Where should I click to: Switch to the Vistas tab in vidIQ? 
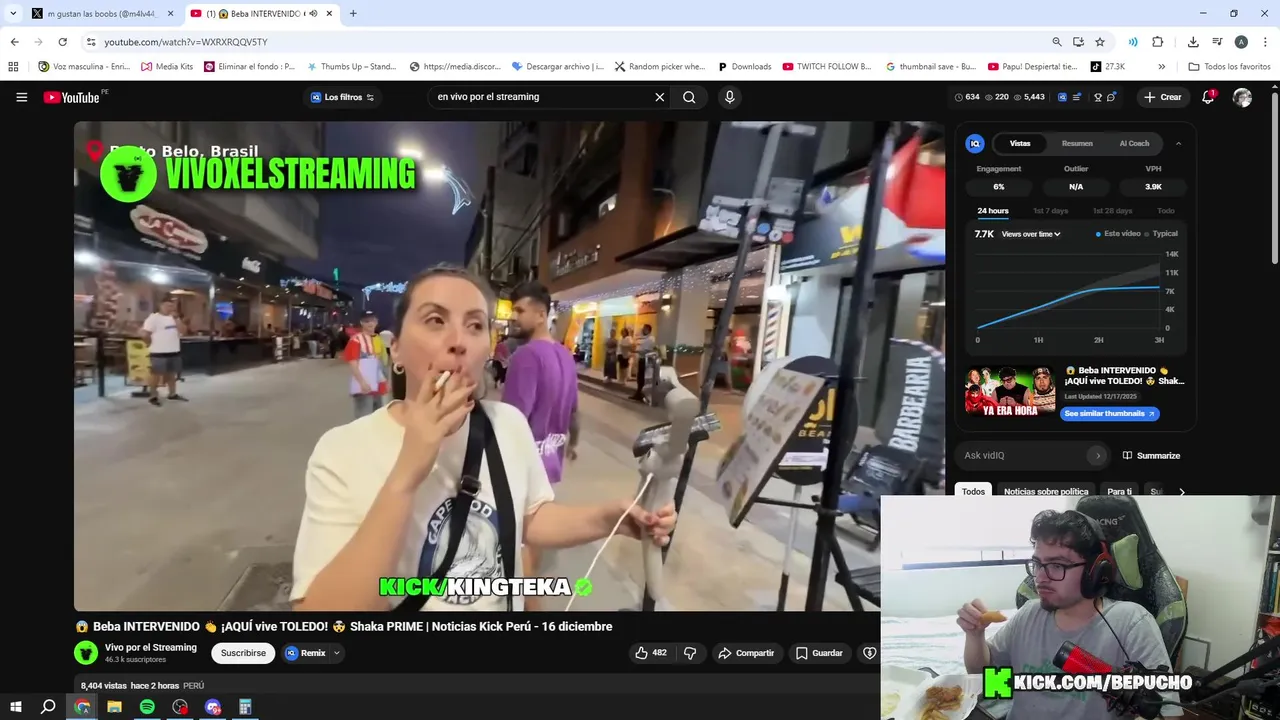1020,143
